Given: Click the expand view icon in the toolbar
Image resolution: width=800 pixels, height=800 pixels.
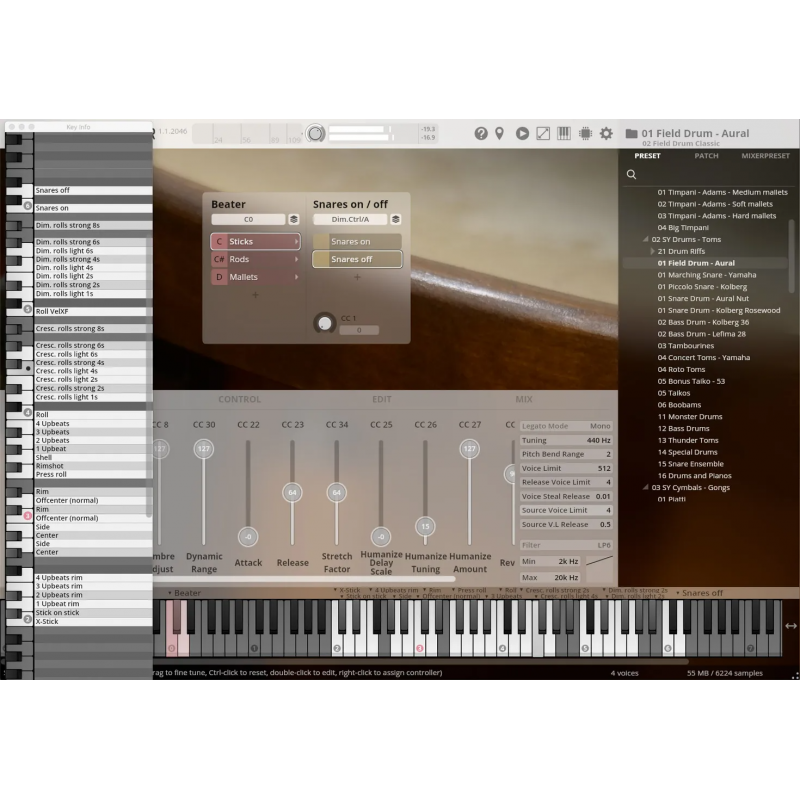Looking at the screenshot, I should click(x=544, y=132).
